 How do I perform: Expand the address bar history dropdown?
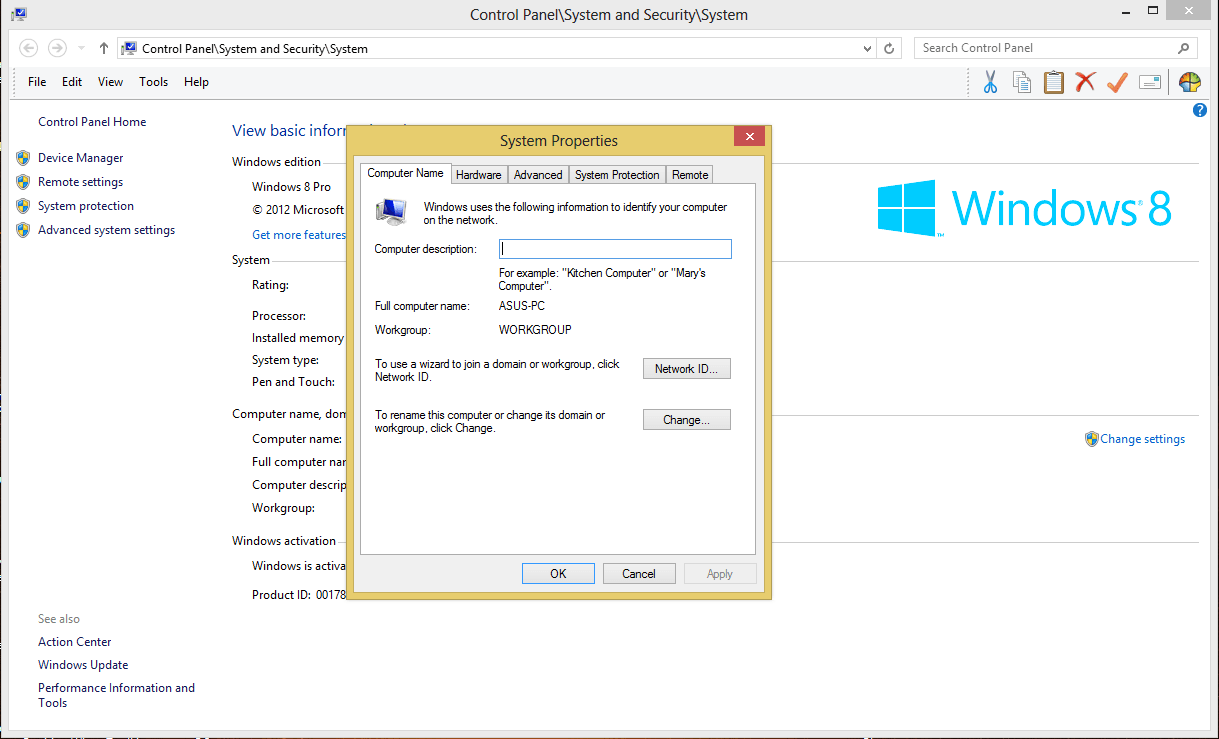pos(867,48)
